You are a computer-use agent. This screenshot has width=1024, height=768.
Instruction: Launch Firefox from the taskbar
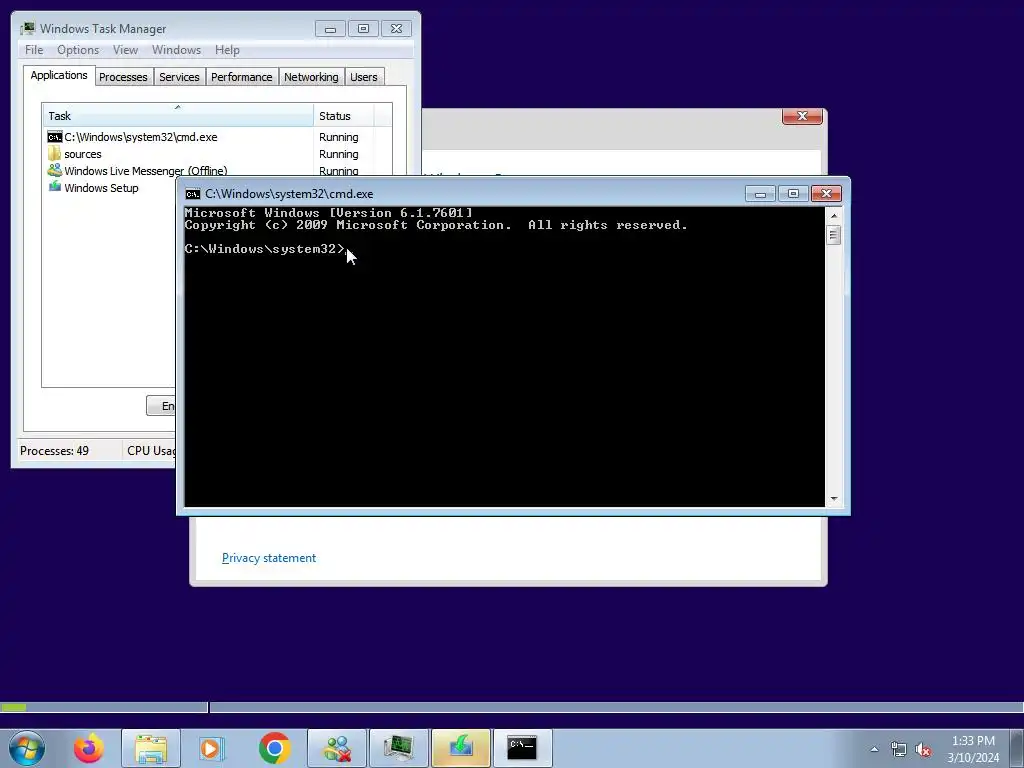[x=89, y=748]
